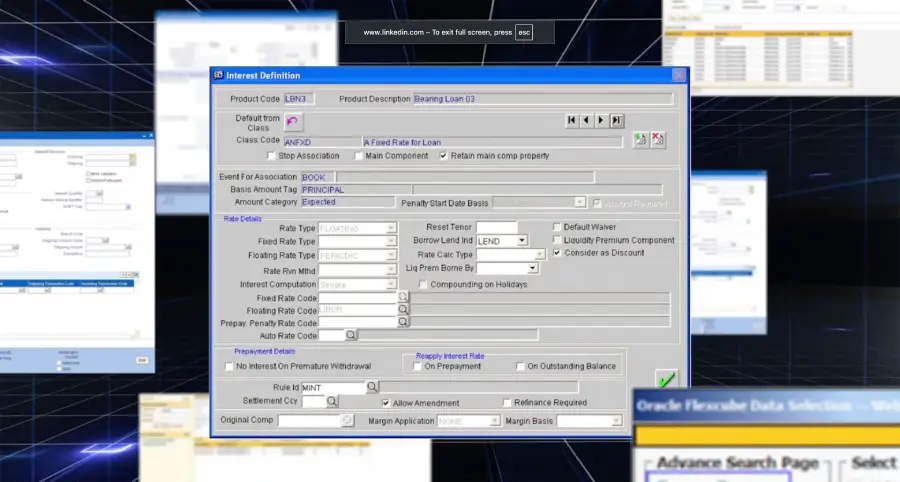Open the Floating Rate Type dropdown
Screen dimensions: 900x482
[391, 256]
